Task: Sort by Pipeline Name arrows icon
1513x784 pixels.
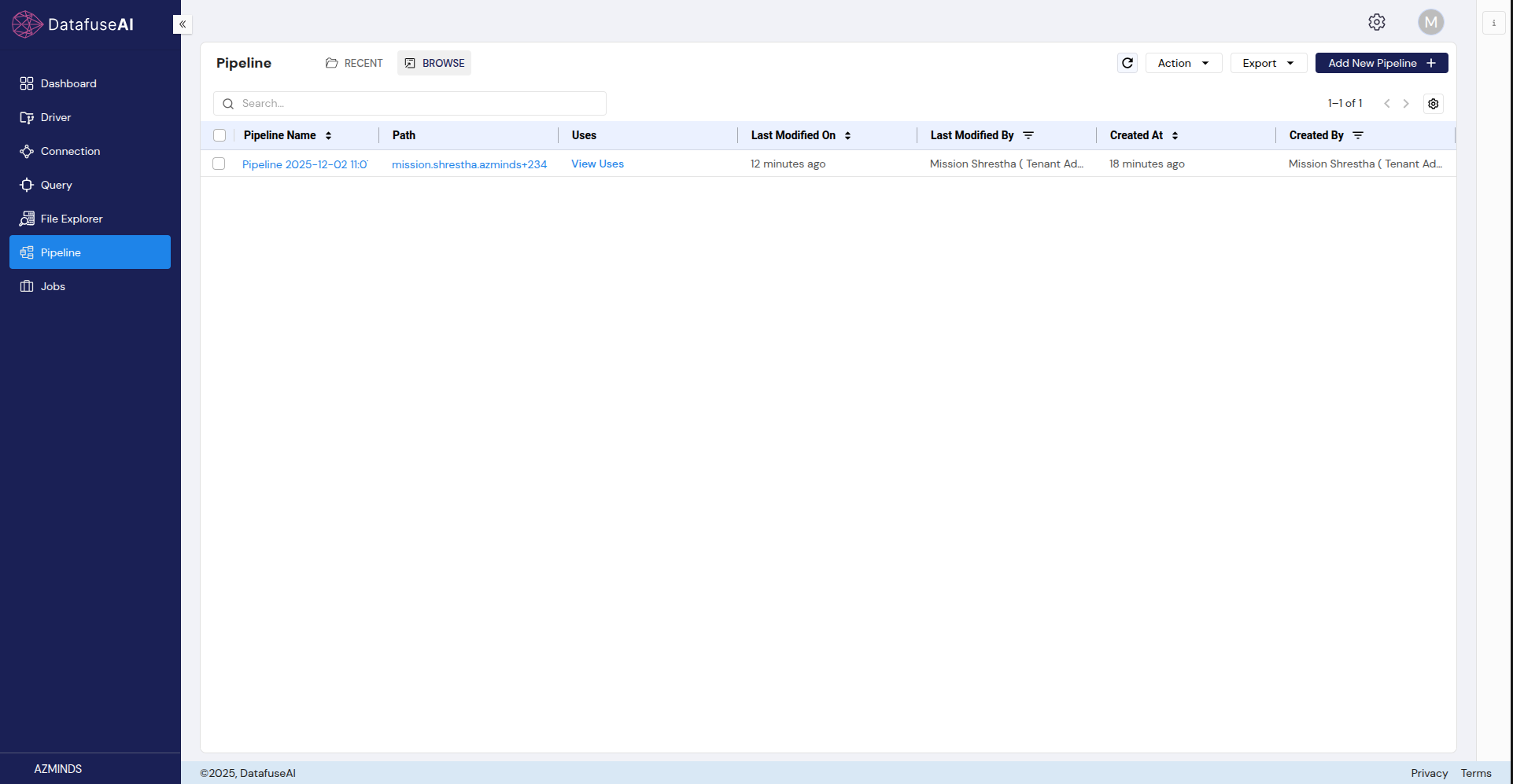Action: [x=328, y=135]
